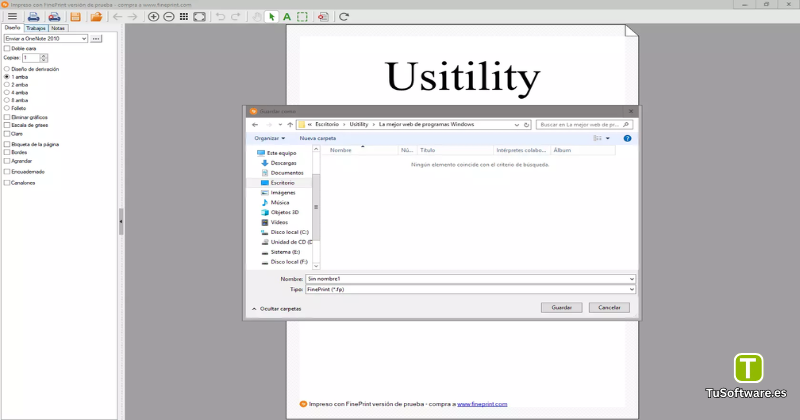Click the redo arrow icon

point(236,17)
